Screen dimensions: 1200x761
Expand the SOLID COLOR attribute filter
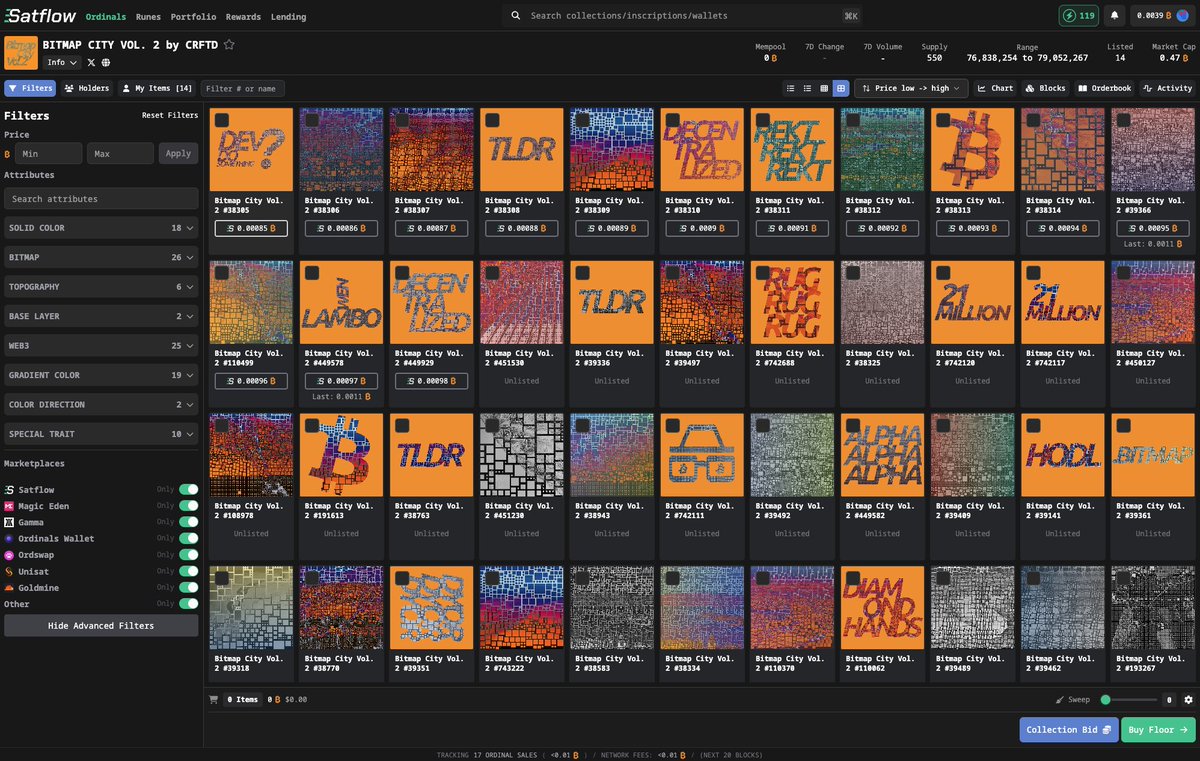click(x=101, y=228)
